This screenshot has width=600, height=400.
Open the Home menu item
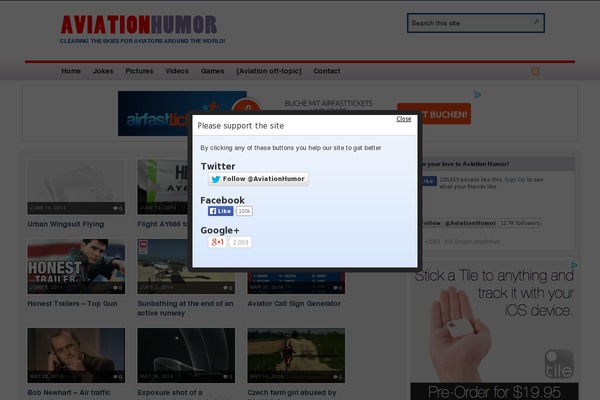coord(71,71)
